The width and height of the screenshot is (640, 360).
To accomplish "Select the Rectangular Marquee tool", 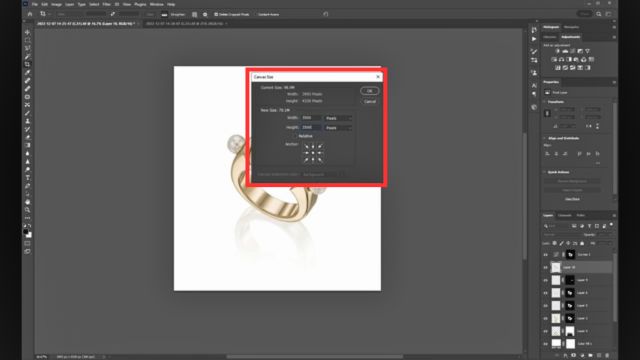I will pyautogui.click(x=27, y=40).
